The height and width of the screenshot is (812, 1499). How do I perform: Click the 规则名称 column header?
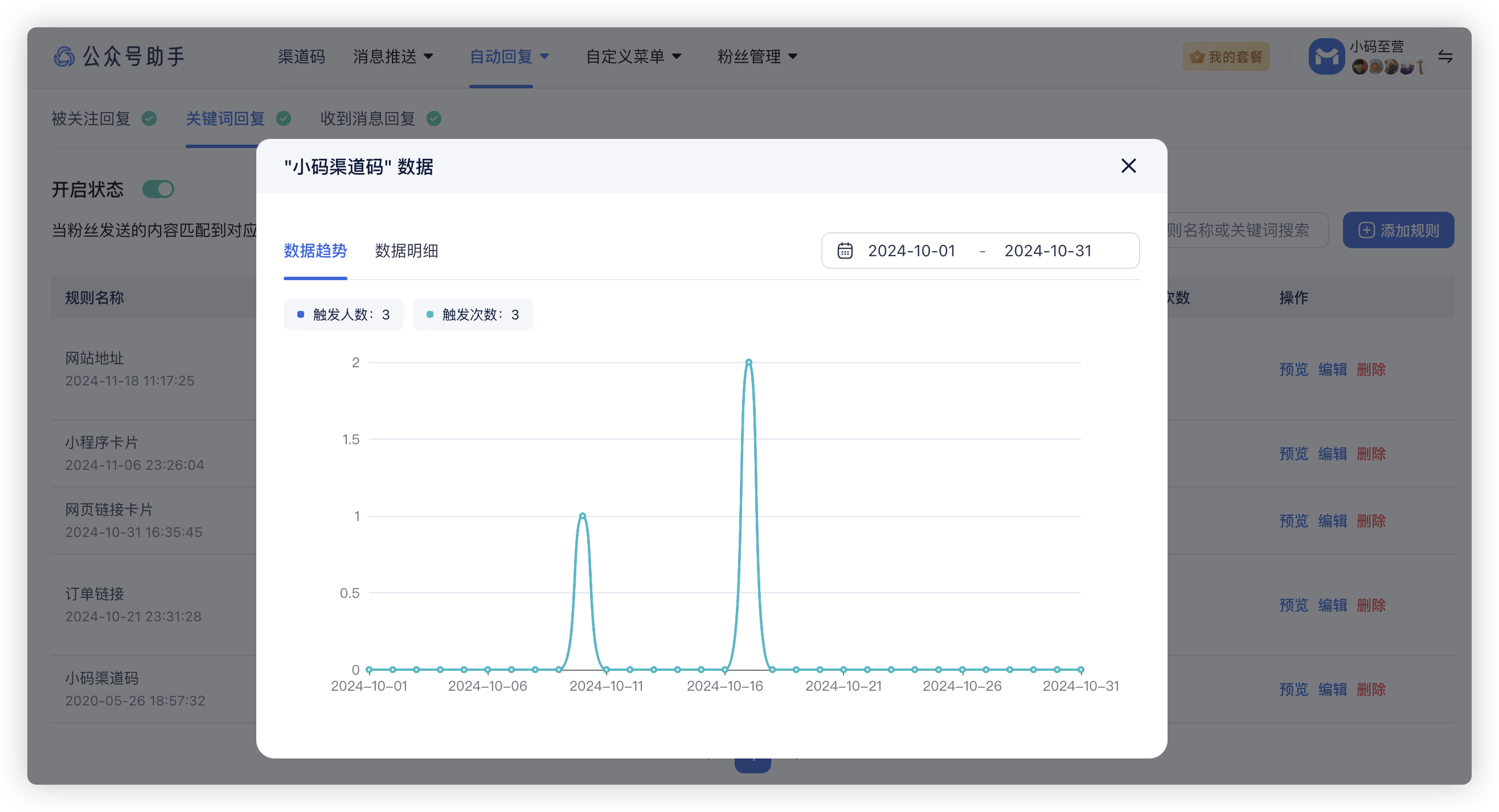[x=95, y=298]
